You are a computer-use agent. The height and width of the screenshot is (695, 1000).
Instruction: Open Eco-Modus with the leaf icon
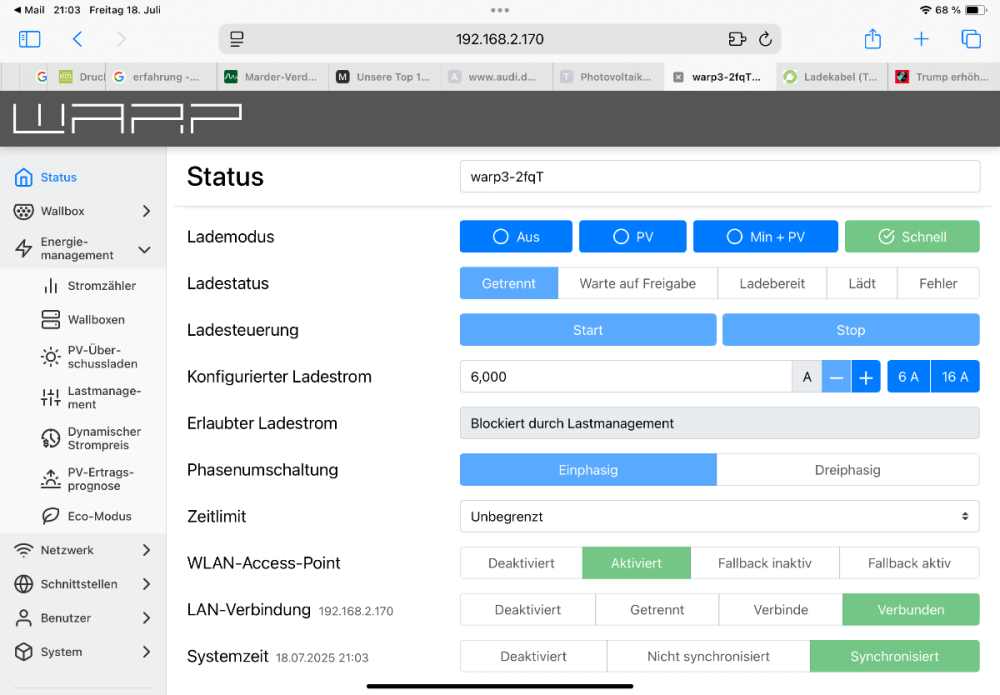pyautogui.click(x=50, y=516)
